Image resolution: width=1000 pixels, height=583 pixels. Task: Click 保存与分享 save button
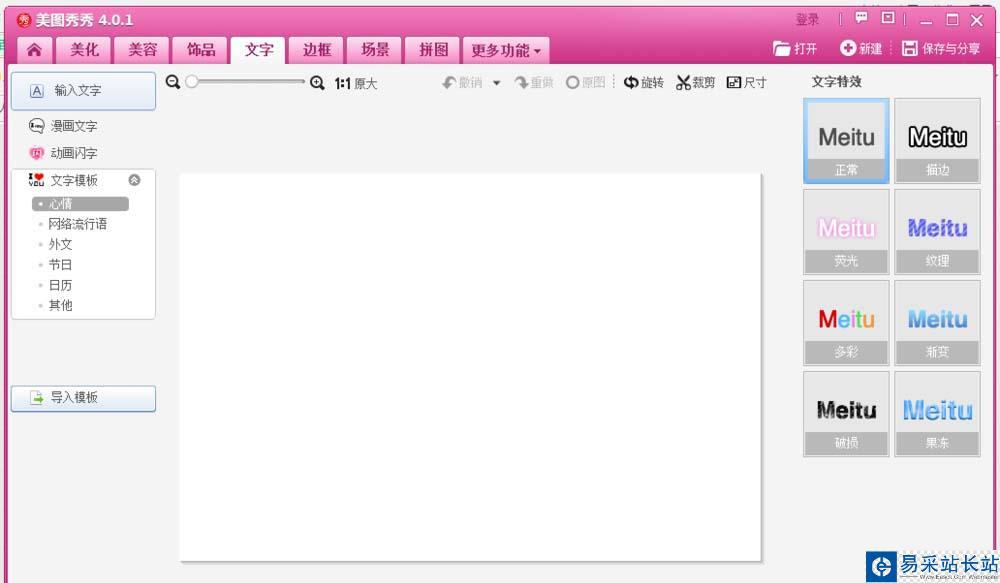pyautogui.click(x=941, y=48)
